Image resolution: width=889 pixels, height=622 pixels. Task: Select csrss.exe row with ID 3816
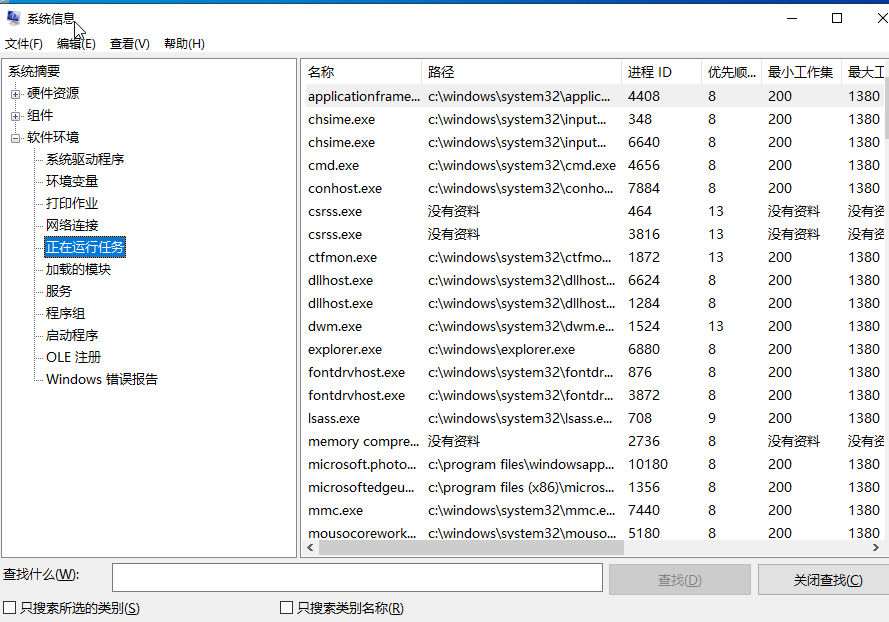(x=595, y=234)
